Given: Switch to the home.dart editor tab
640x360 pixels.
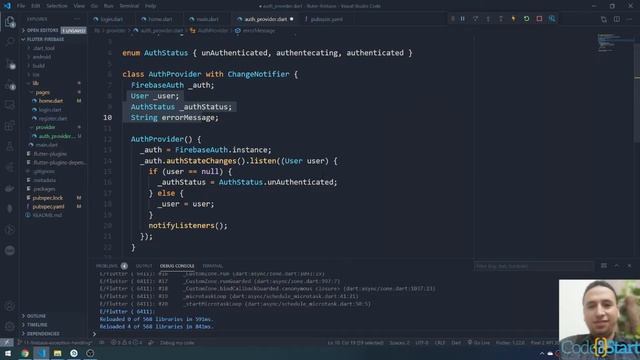Looking at the screenshot, I should tap(159, 19).
